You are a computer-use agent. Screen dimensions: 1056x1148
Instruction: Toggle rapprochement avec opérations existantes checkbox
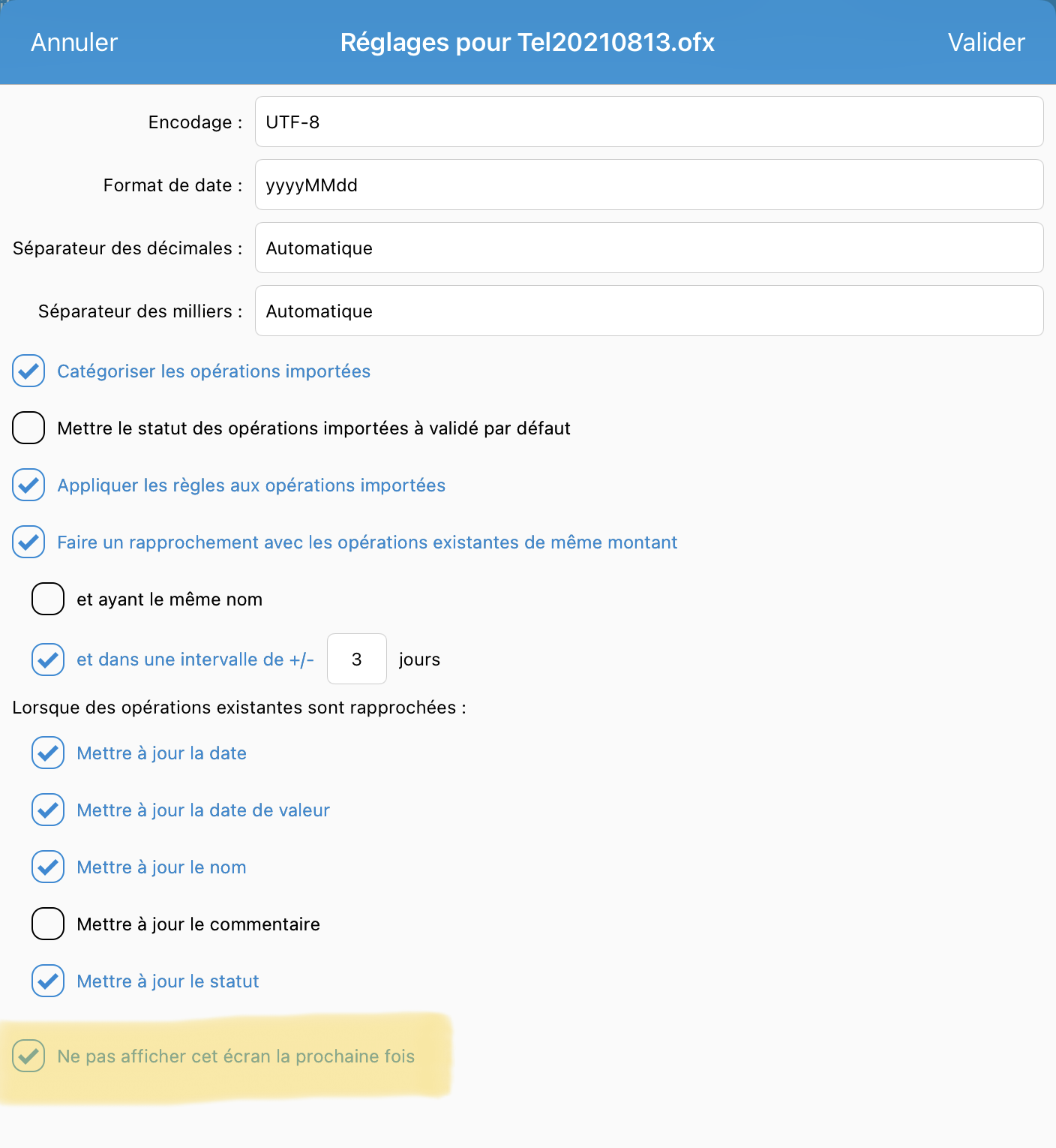pyautogui.click(x=28, y=542)
